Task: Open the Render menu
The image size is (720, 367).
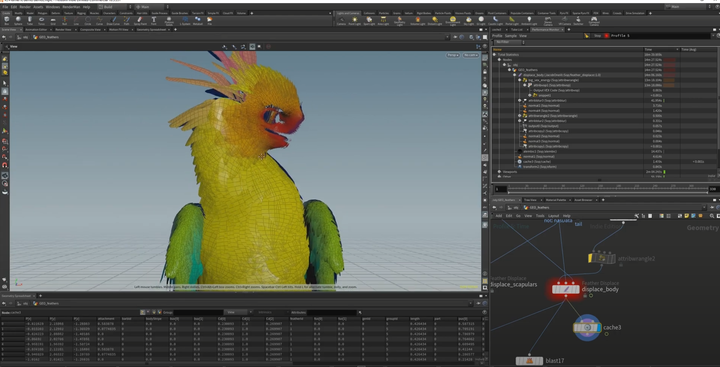Action: 25,7
